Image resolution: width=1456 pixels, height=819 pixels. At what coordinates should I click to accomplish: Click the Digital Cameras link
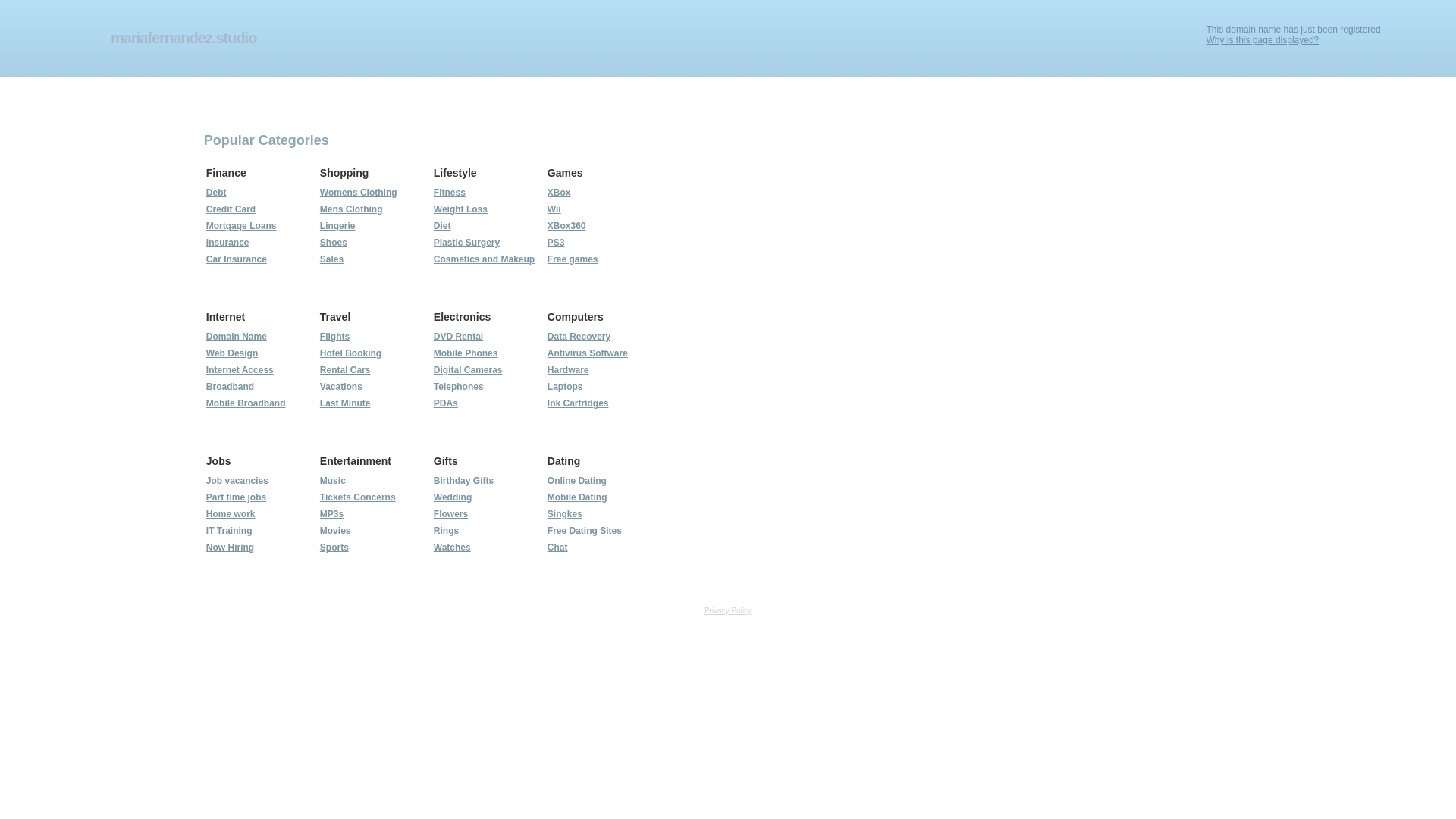(x=467, y=370)
